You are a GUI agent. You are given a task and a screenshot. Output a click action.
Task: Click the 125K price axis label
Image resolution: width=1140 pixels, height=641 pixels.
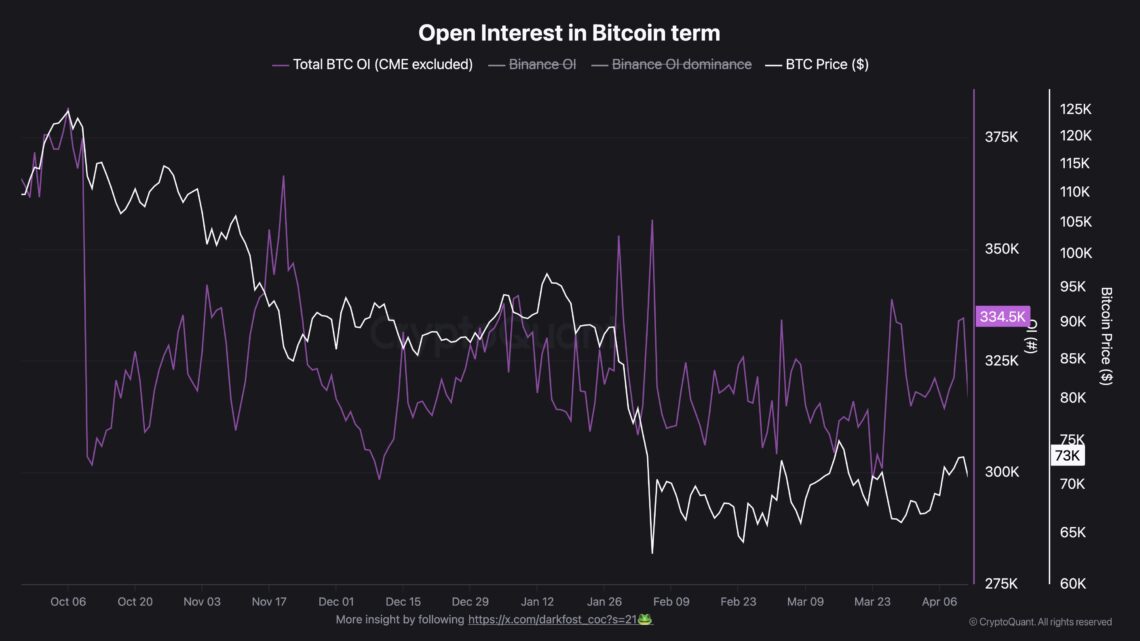pos(1074,109)
